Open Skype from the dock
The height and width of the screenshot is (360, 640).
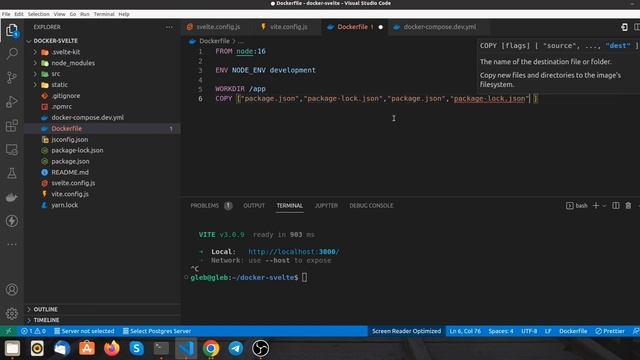pos(136,348)
